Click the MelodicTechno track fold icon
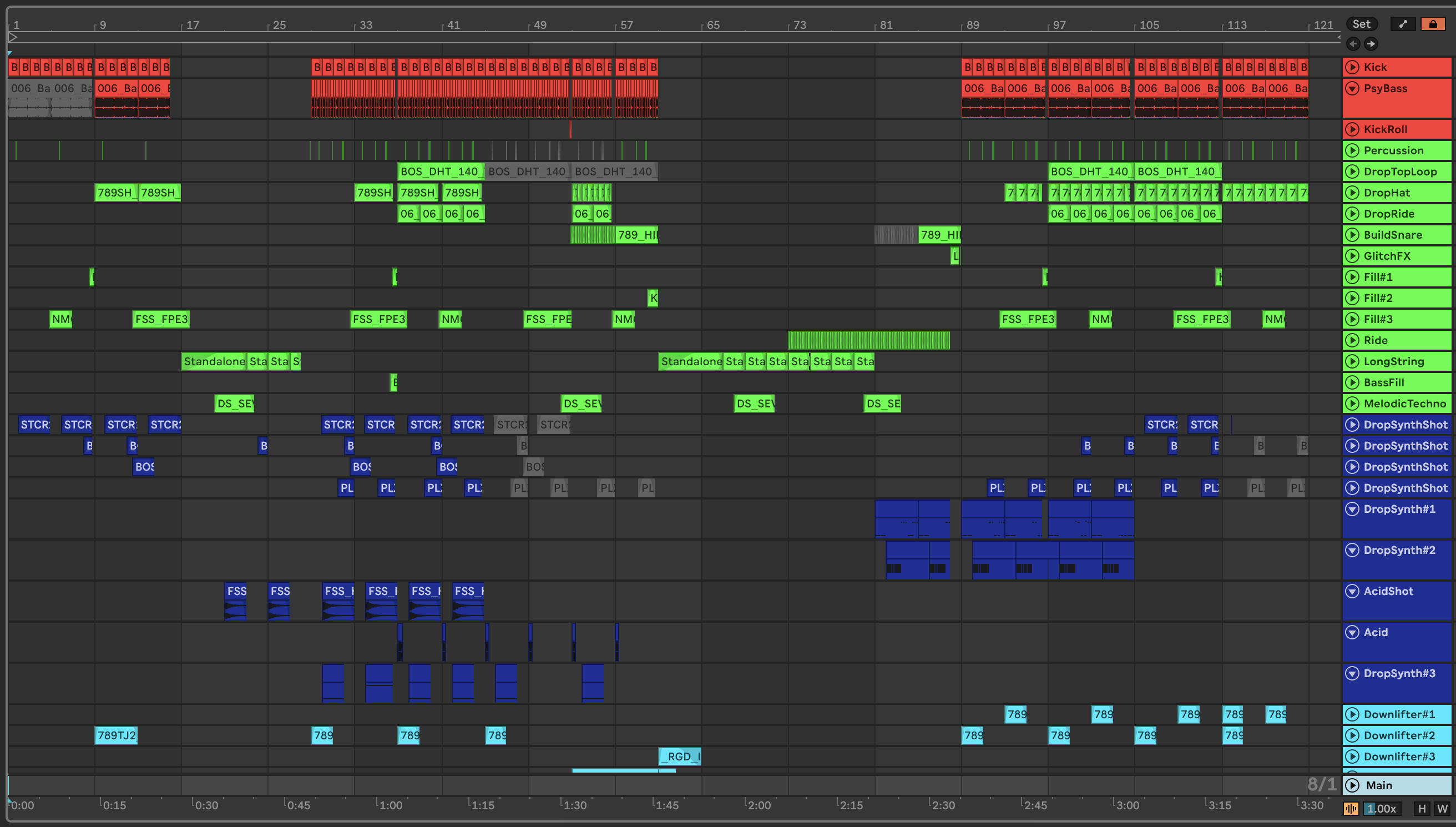This screenshot has width=1456, height=827. click(x=1353, y=404)
